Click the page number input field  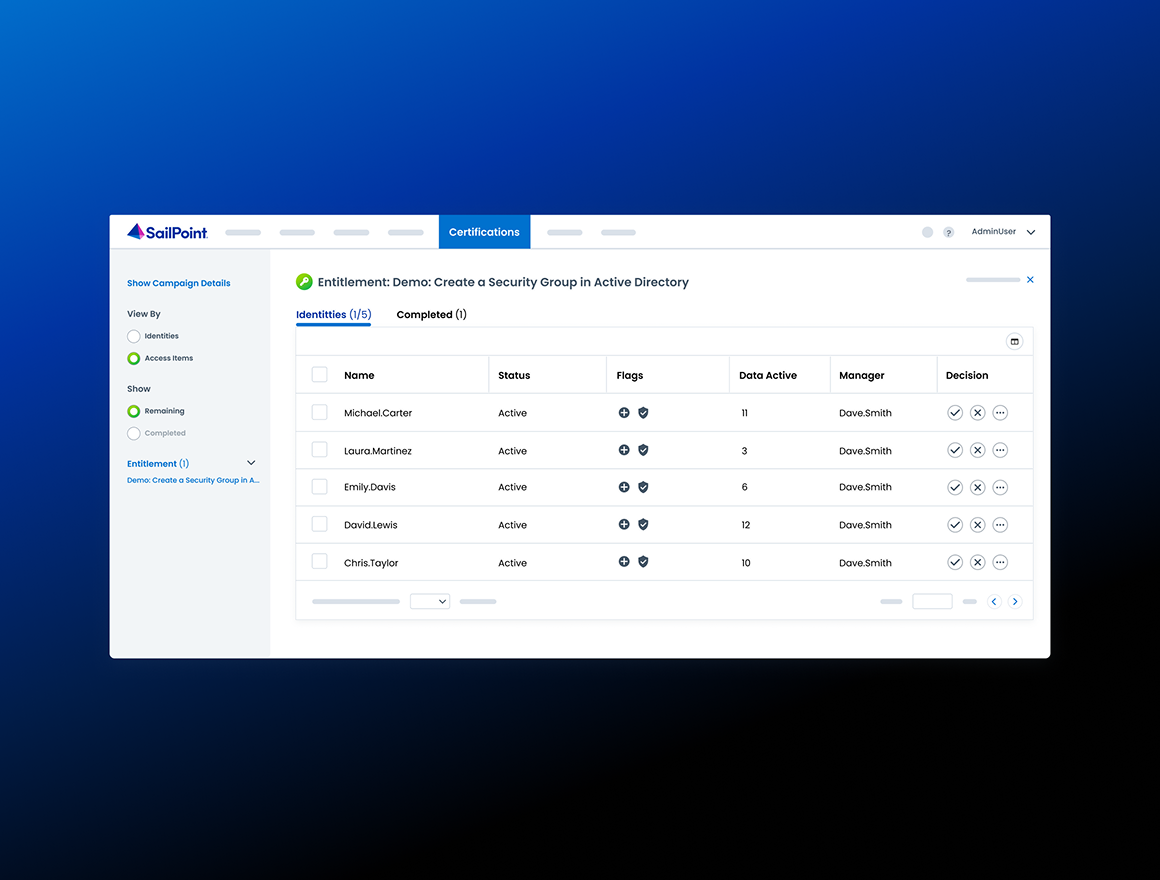[932, 601]
